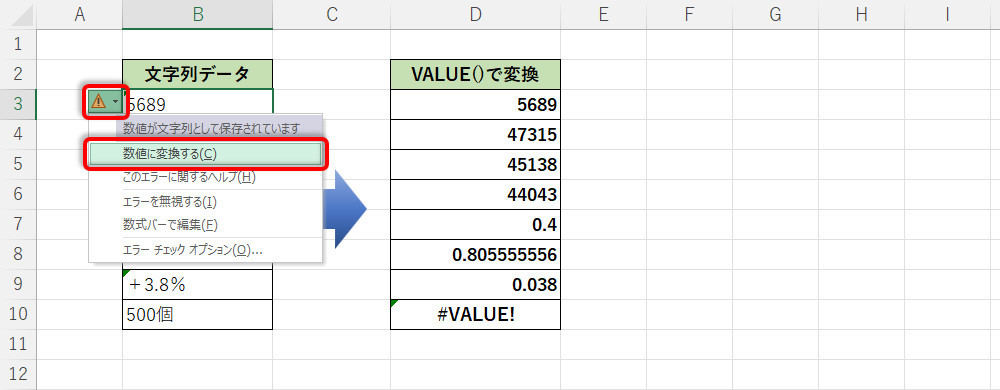Select row 9 header
This screenshot has width=1000, height=390.
click(x=18, y=284)
